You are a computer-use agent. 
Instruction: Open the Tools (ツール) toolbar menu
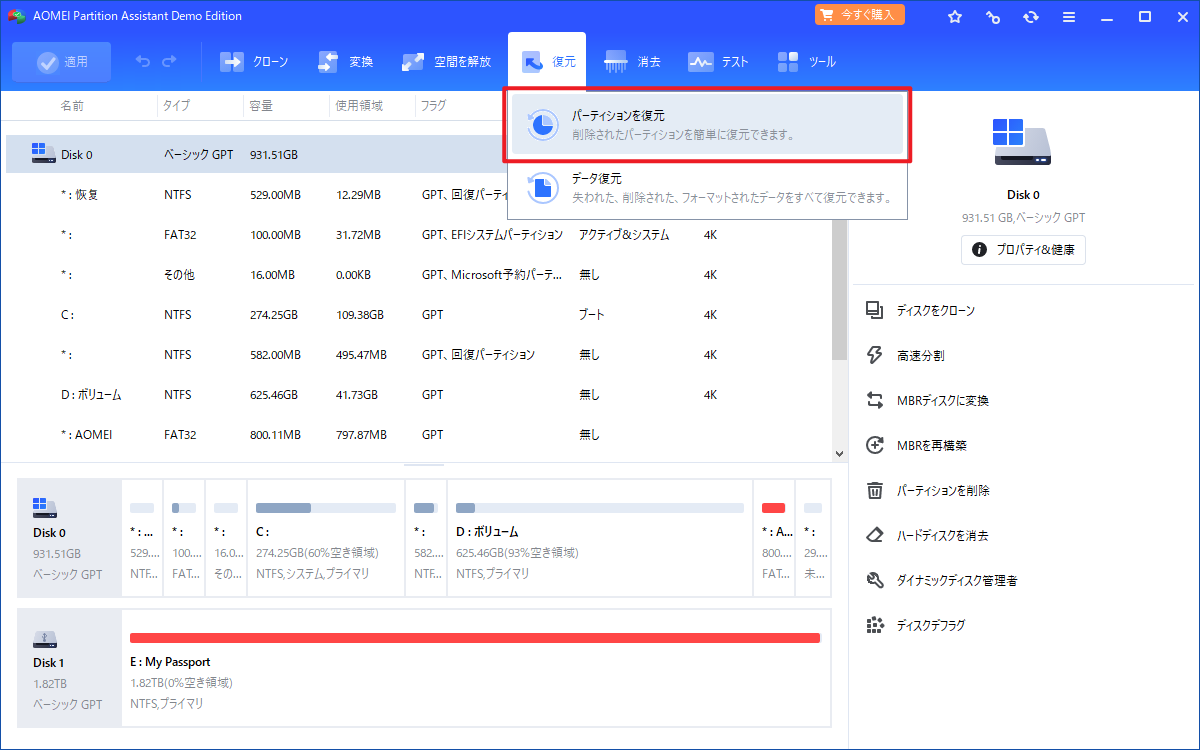click(x=806, y=62)
